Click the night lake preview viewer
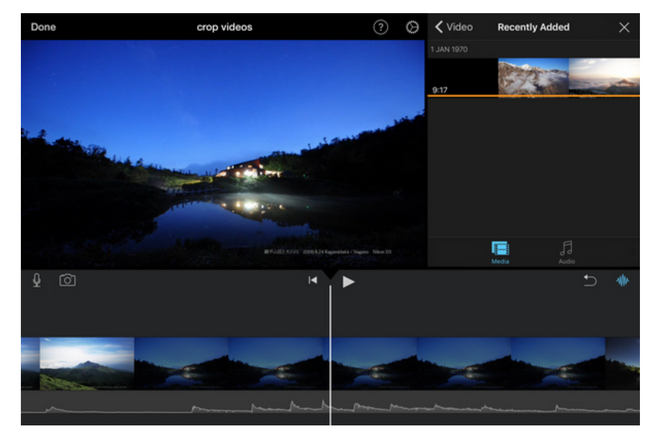650x437 pixels. click(224, 154)
